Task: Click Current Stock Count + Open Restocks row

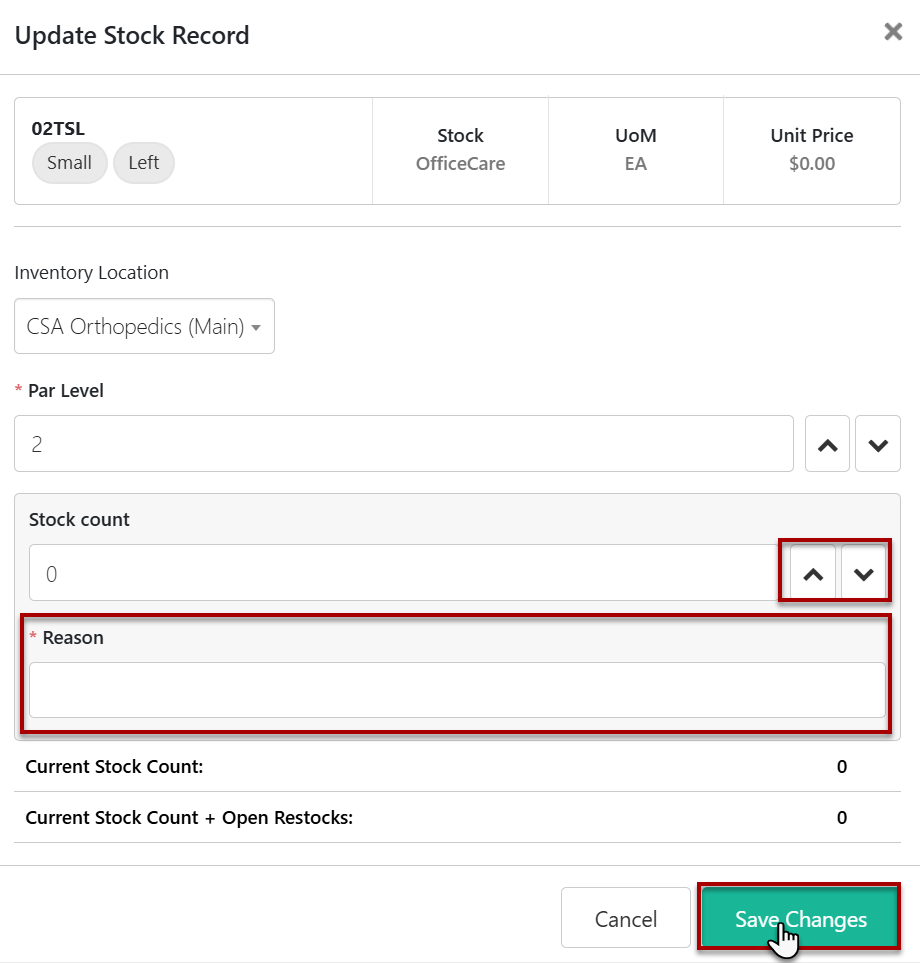Action: click(x=189, y=817)
